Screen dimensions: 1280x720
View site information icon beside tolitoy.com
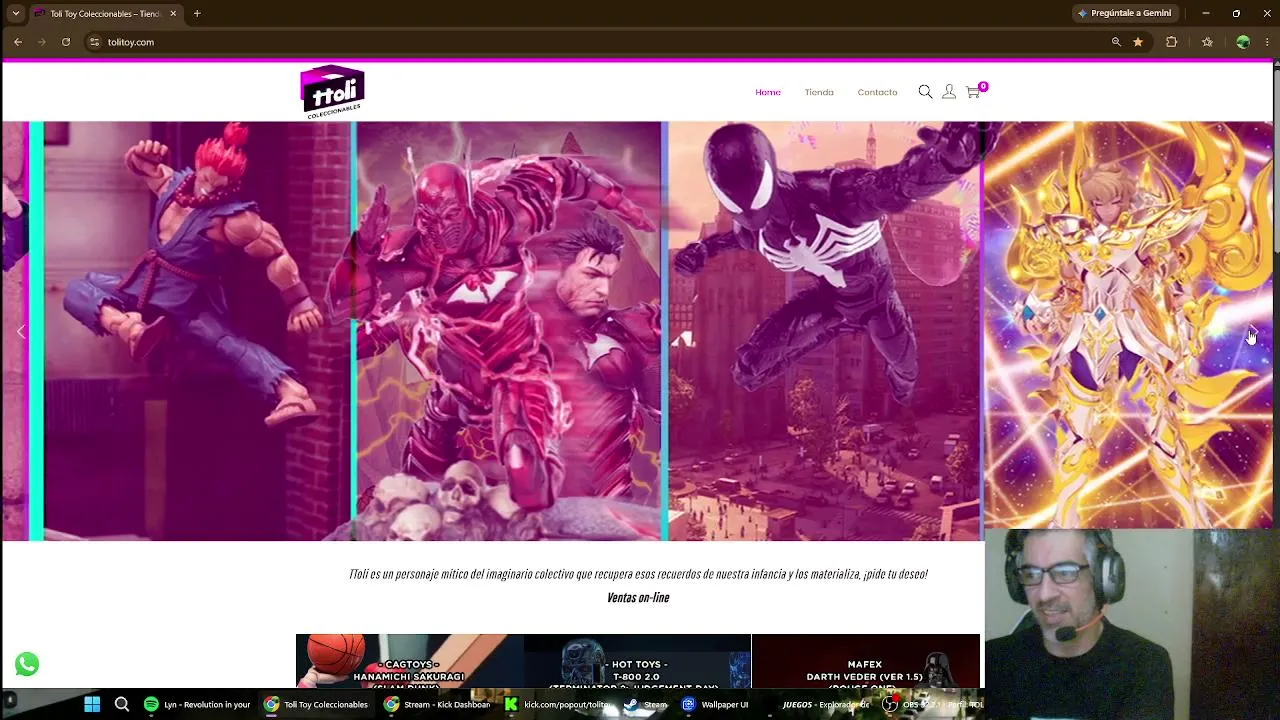pos(95,42)
